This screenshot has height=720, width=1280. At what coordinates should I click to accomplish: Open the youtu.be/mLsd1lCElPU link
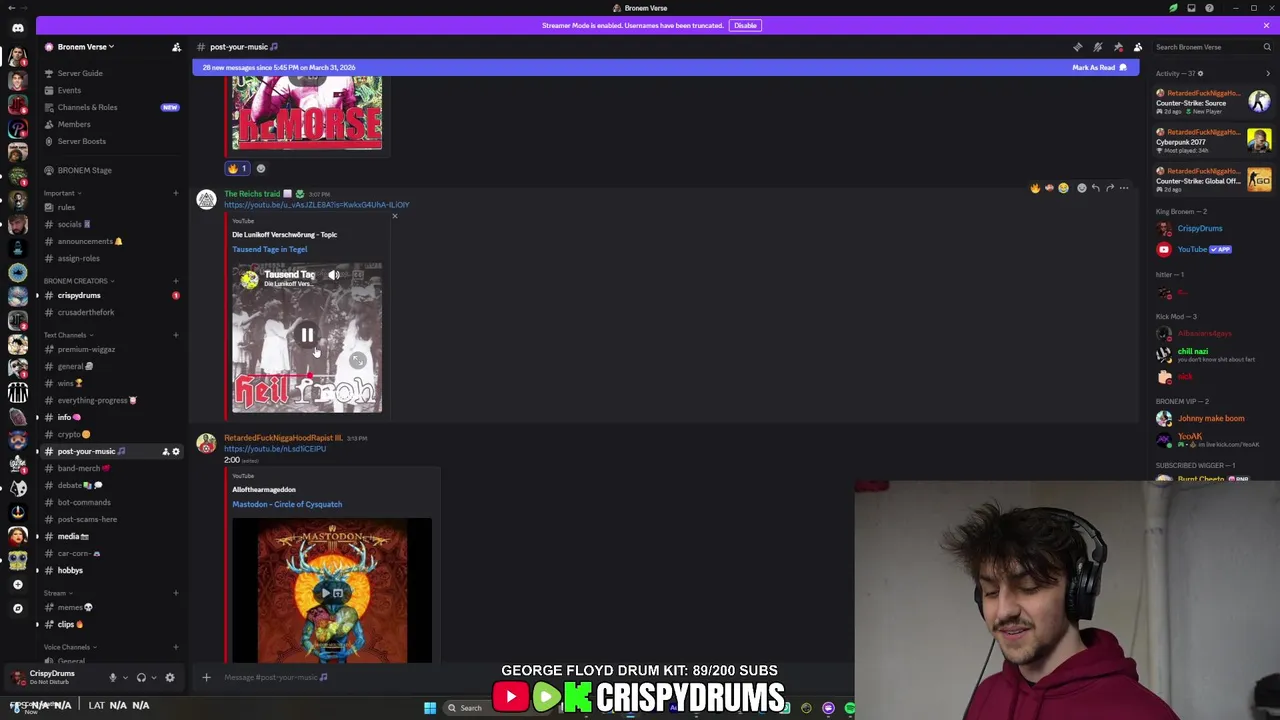point(275,449)
